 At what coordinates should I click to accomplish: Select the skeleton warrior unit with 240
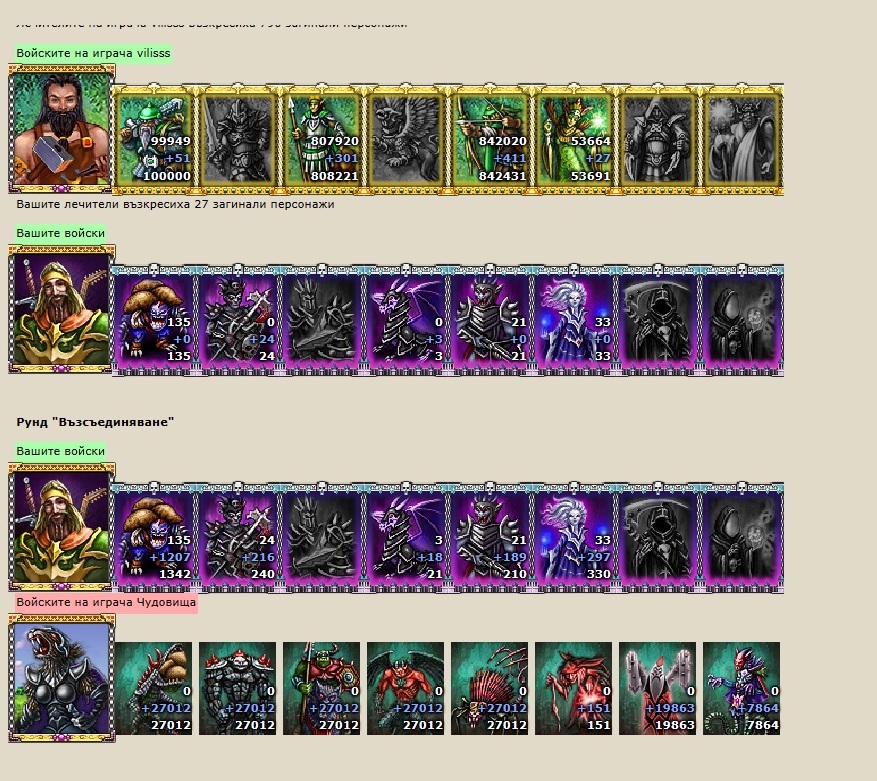[x=238, y=538]
